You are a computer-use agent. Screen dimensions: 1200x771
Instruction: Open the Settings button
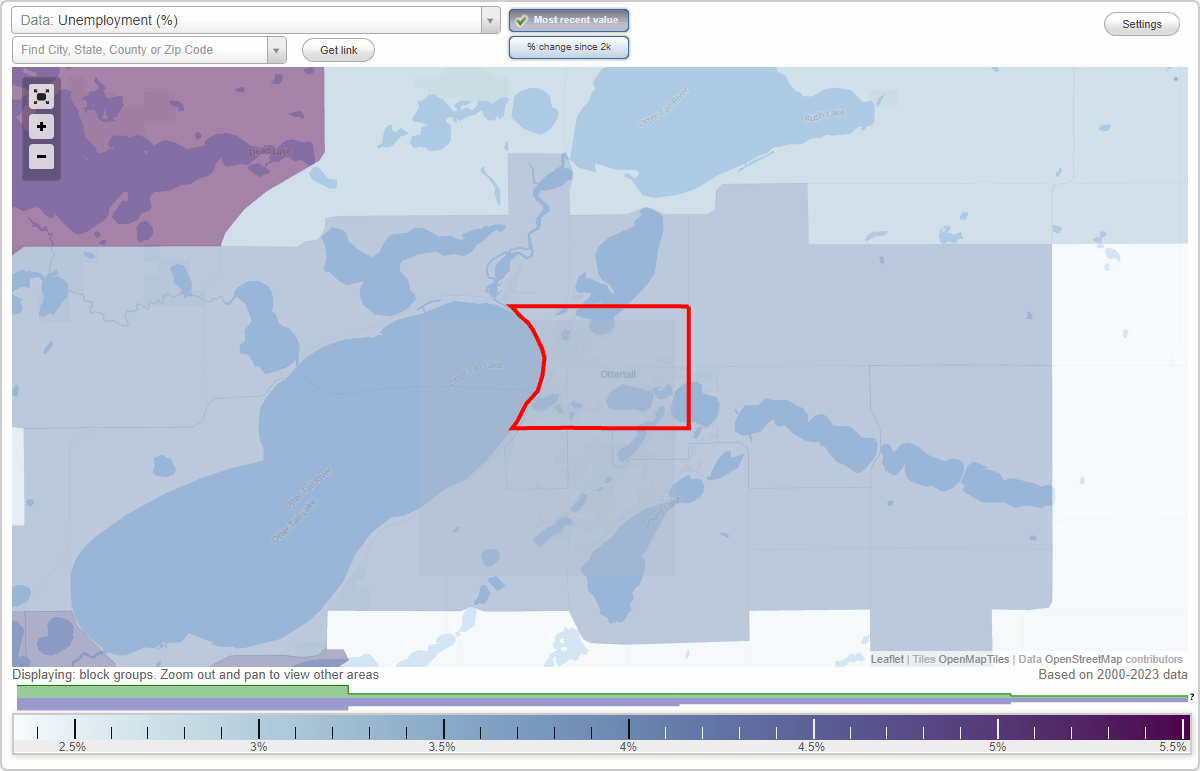pos(1142,24)
